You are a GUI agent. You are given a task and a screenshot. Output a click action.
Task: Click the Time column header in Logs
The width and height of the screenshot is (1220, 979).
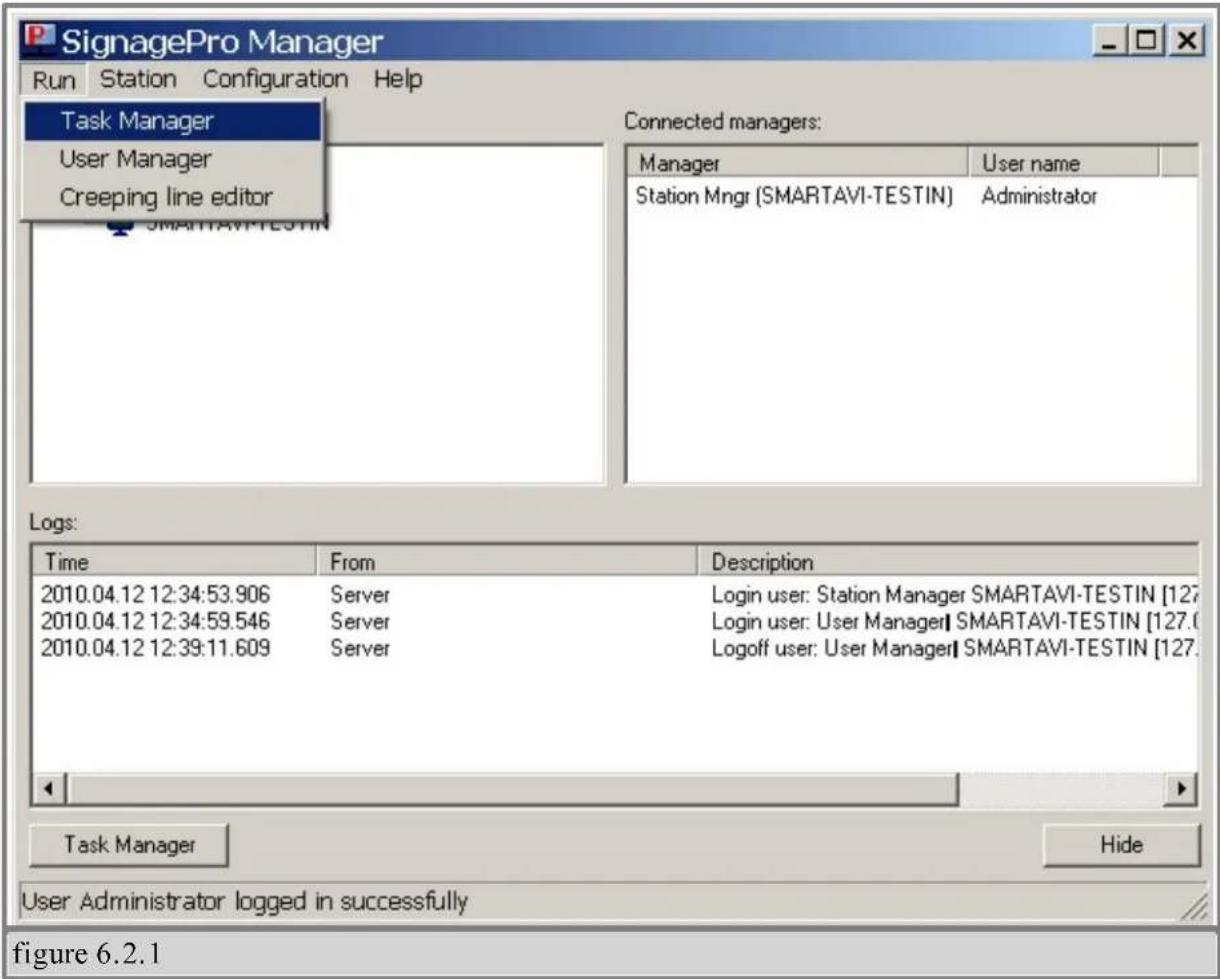(x=175, y=561)
